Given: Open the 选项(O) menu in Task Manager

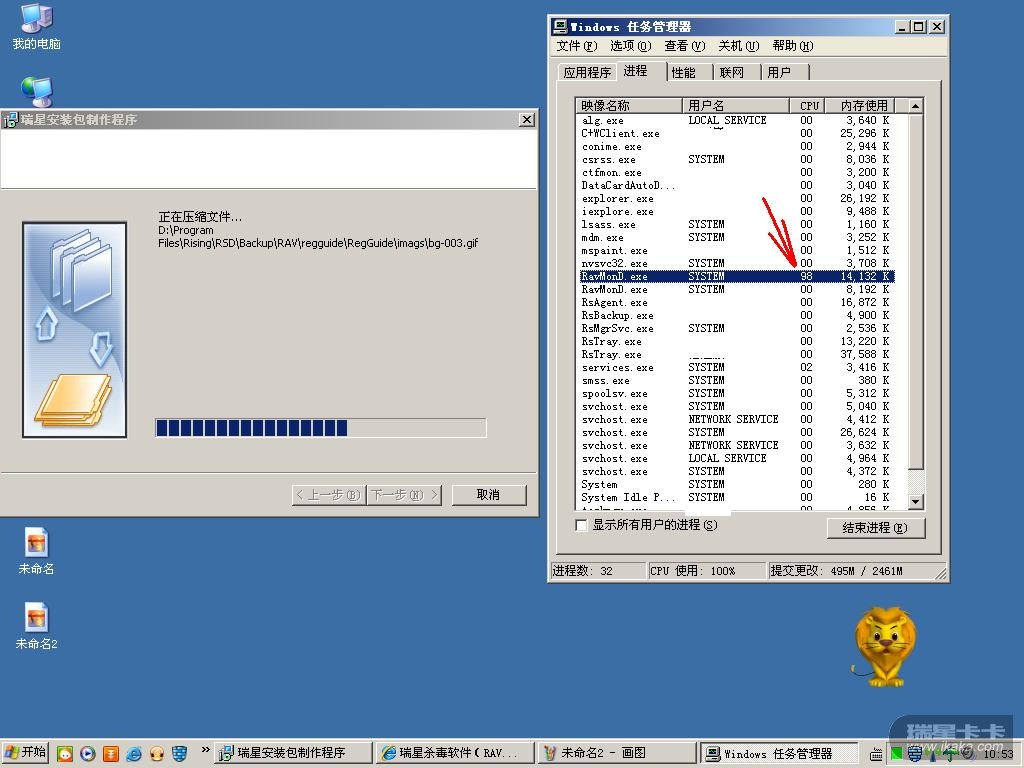Looking at the screenshot, I should (630, 46).
